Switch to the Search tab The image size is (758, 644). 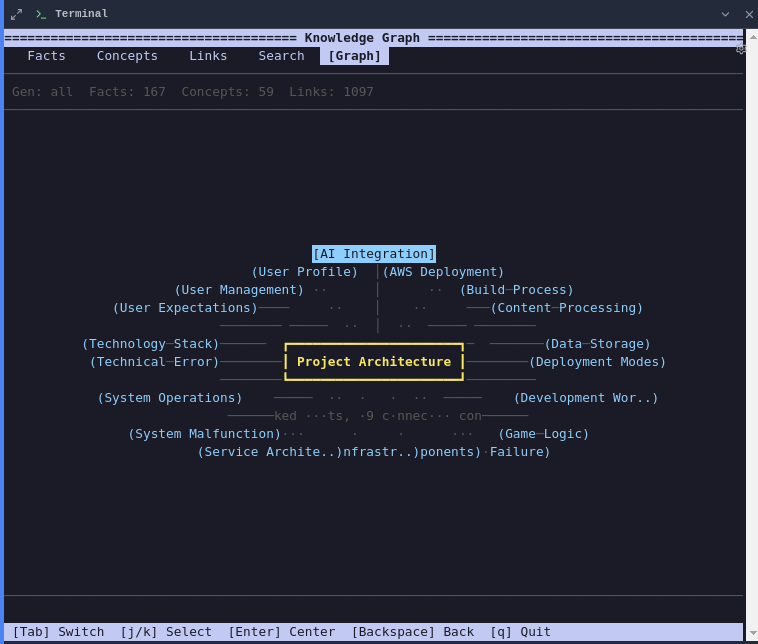[281, 56]
